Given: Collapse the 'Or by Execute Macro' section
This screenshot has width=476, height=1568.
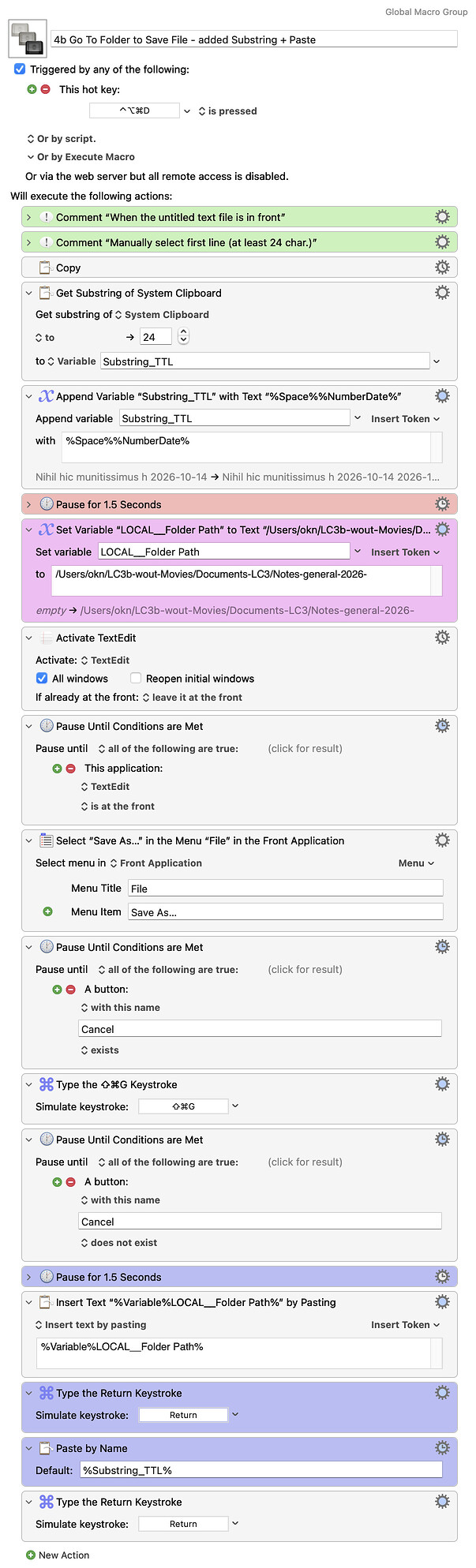Looking at the screenshot, I should point(31,157).
